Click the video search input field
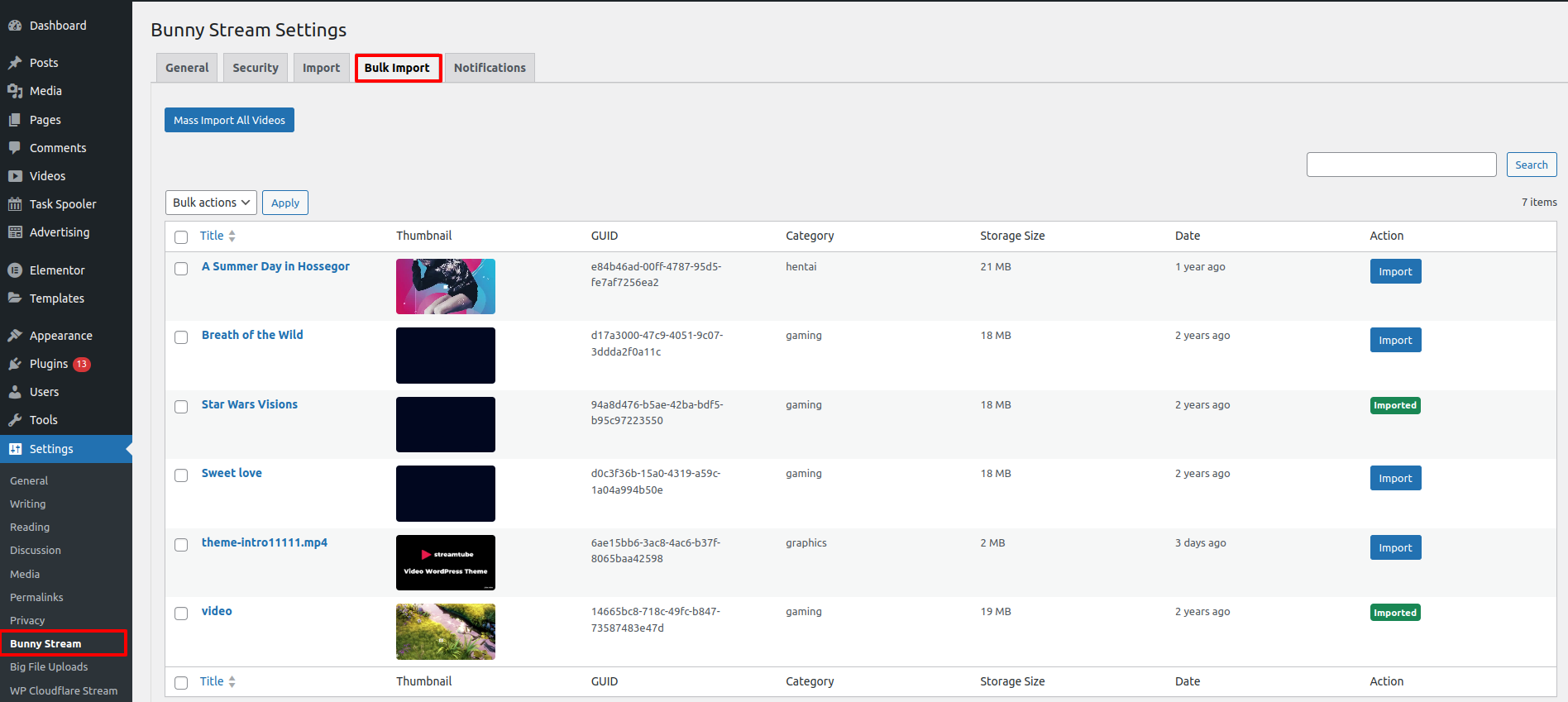This screenshot has width=1568, height=702. click(x=1401, y=165)
